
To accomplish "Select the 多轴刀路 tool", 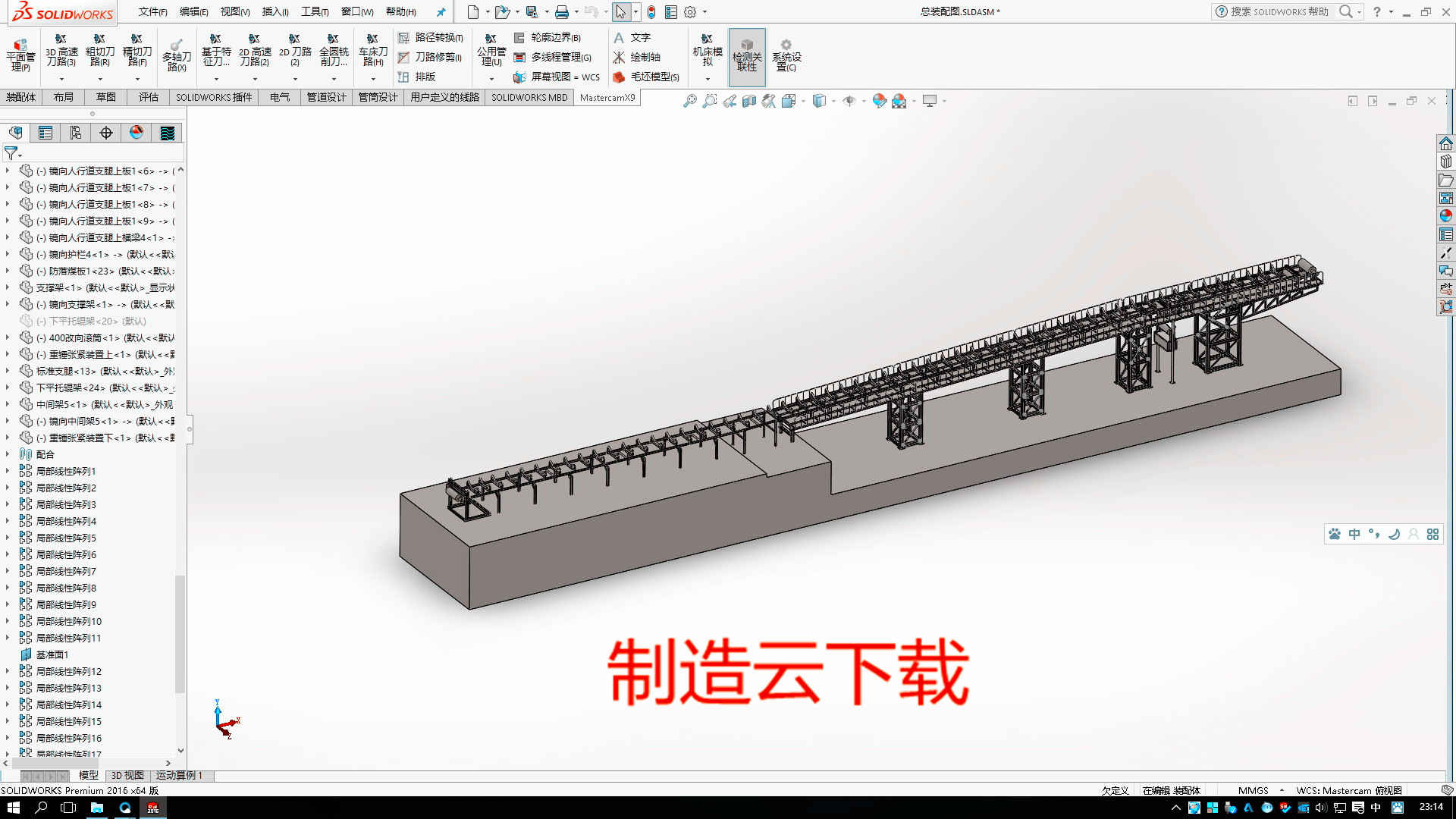I will pyautogui.click(x=177, y=52).
